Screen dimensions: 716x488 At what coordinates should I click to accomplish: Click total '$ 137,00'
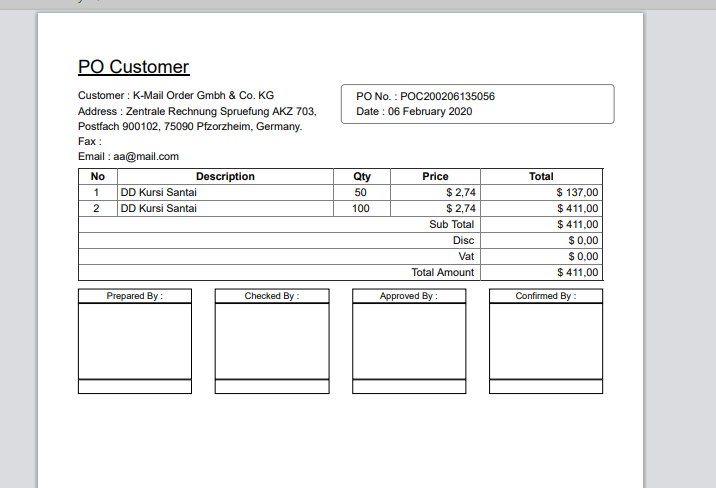tap(577, 193)
